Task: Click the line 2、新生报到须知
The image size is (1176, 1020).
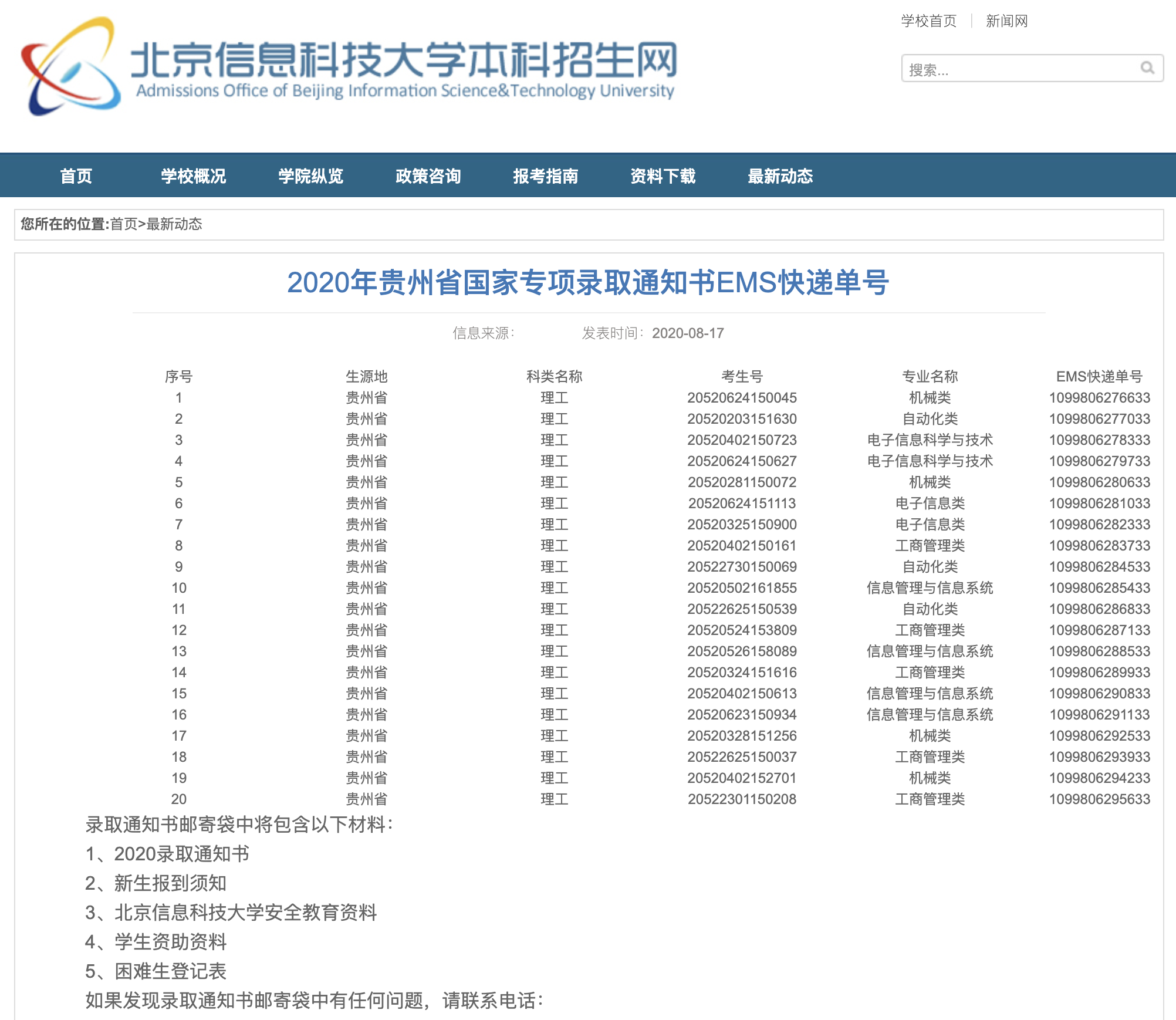Action: pos(156,883)
